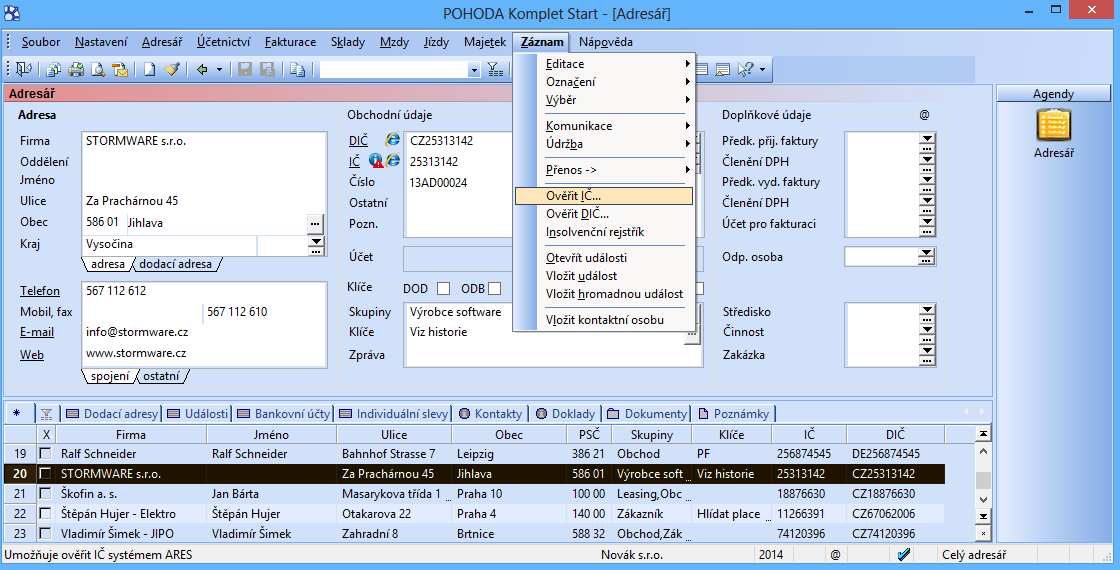Tick the ODB checkbox
Viewport: 1120px width, 570px height.
click(494, 289)
